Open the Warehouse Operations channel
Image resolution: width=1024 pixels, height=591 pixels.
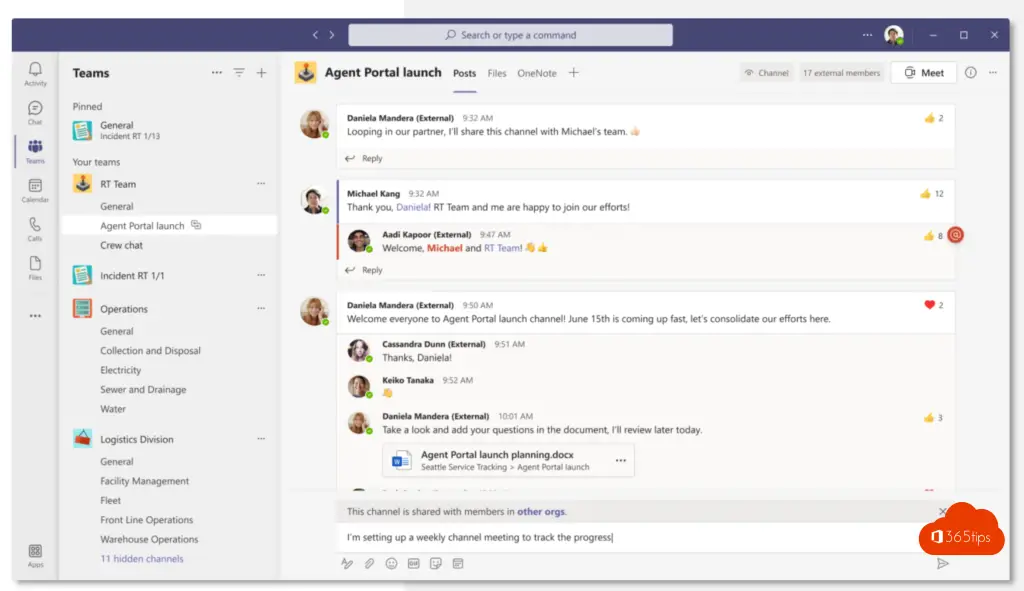point(149,539)
